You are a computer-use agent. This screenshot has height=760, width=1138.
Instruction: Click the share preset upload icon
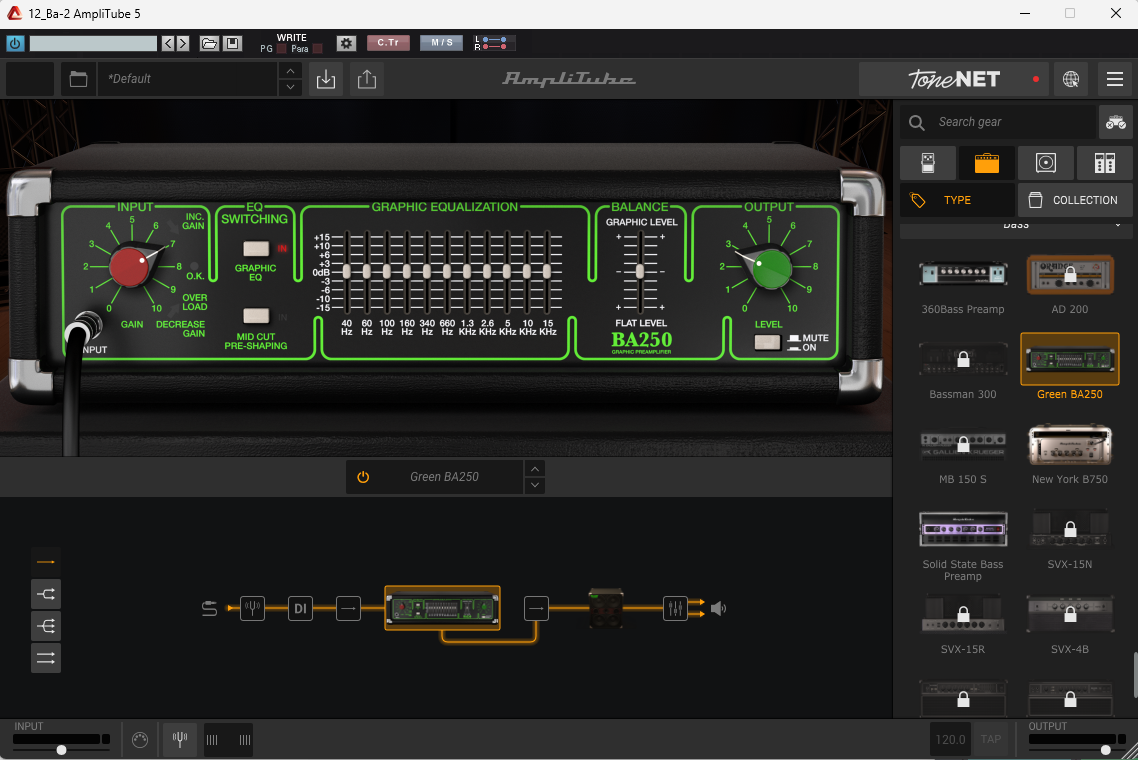click(x=367, y=78)
